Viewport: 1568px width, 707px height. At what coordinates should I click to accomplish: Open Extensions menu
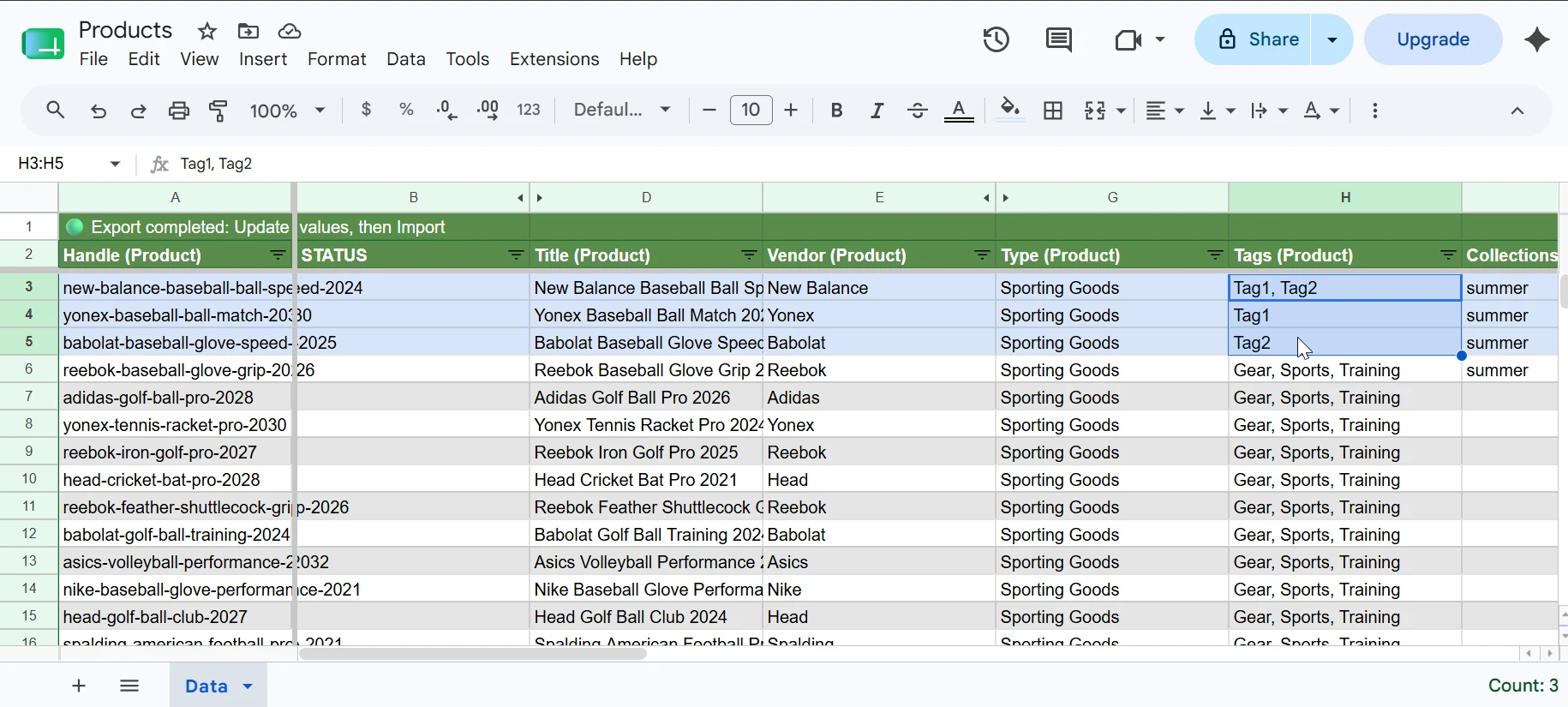click(x=554, y=59)
